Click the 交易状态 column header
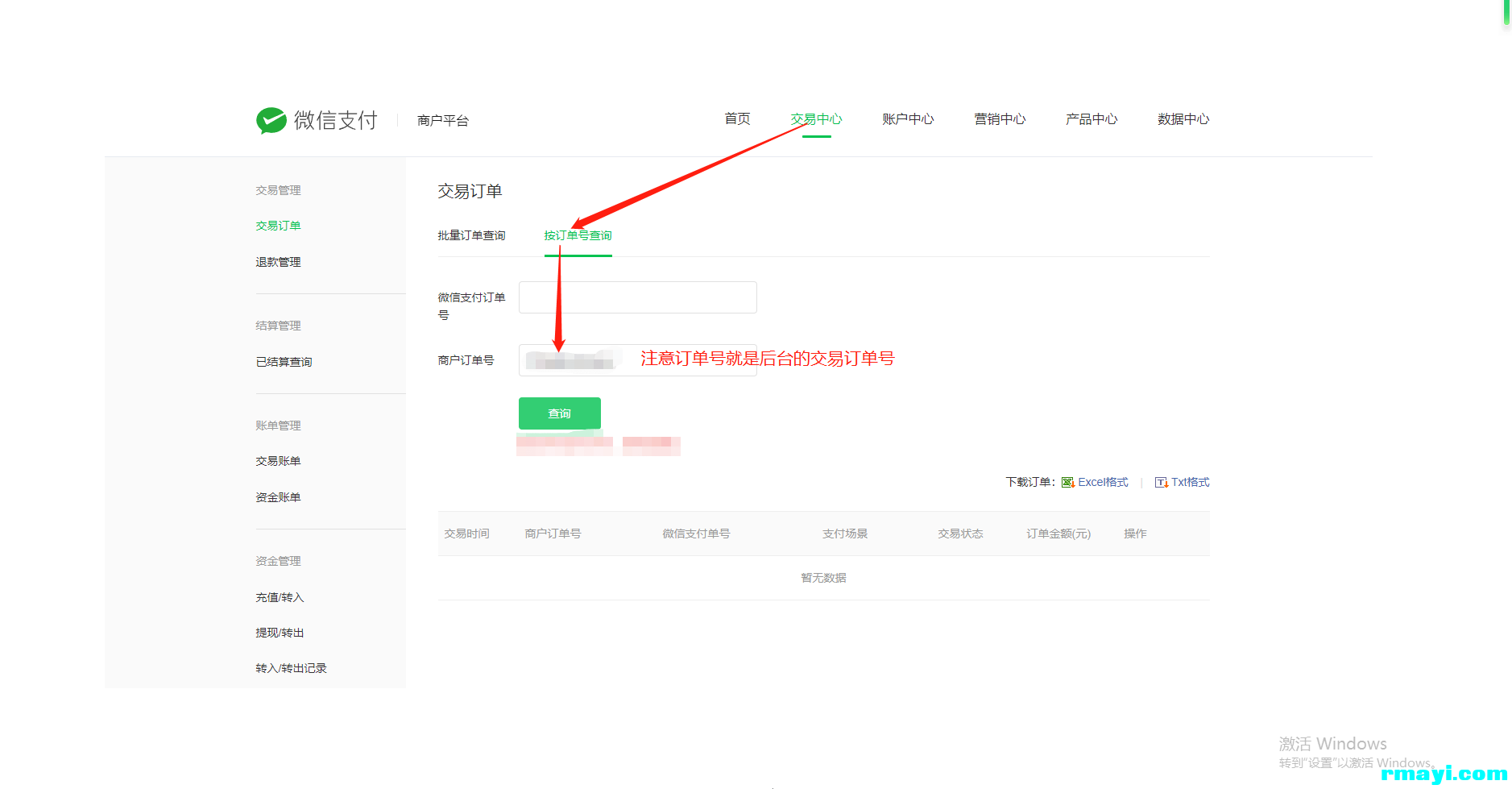 (x=960, y=534)
